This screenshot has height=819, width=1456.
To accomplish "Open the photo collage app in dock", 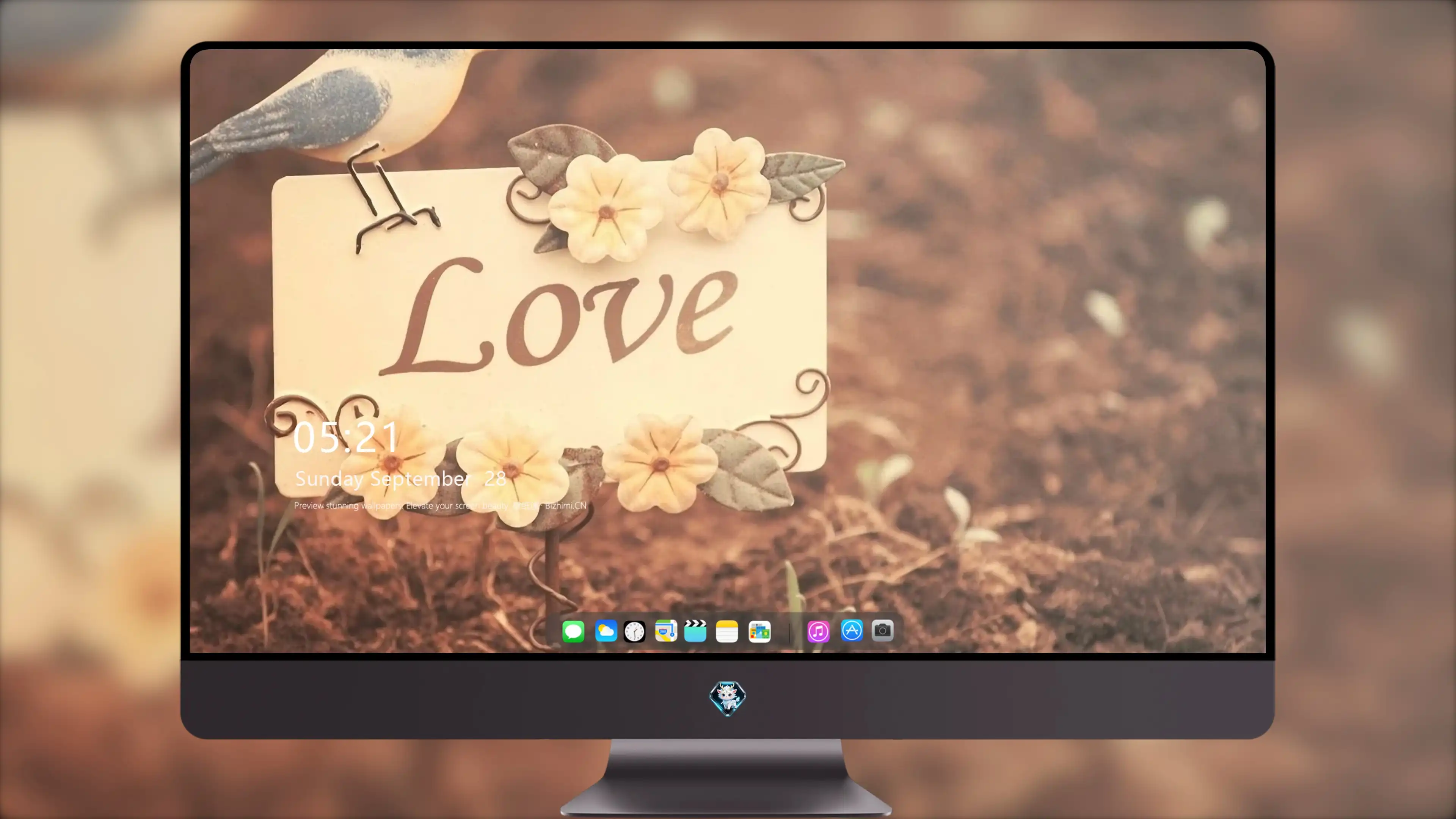I will 759,631.
